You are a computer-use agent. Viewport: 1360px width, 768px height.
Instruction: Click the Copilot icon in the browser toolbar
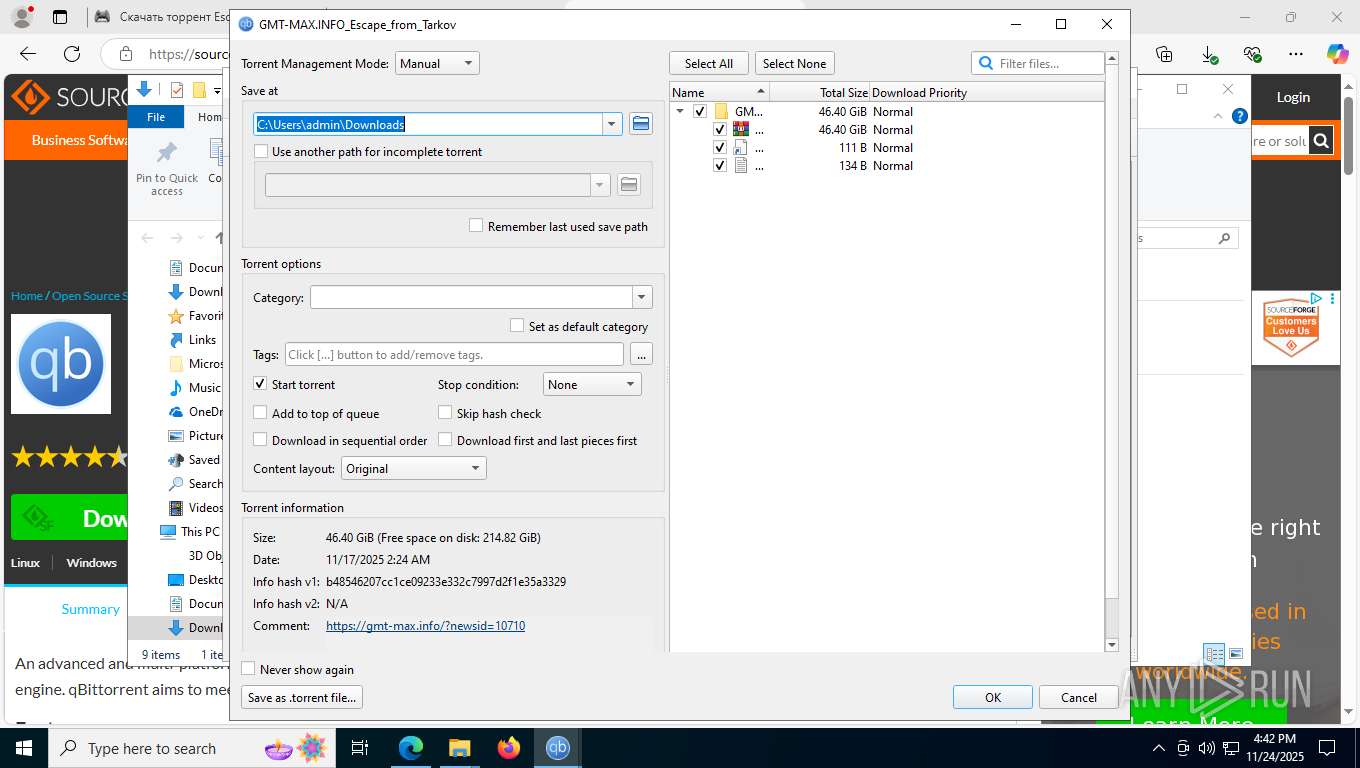point(1337,54)
